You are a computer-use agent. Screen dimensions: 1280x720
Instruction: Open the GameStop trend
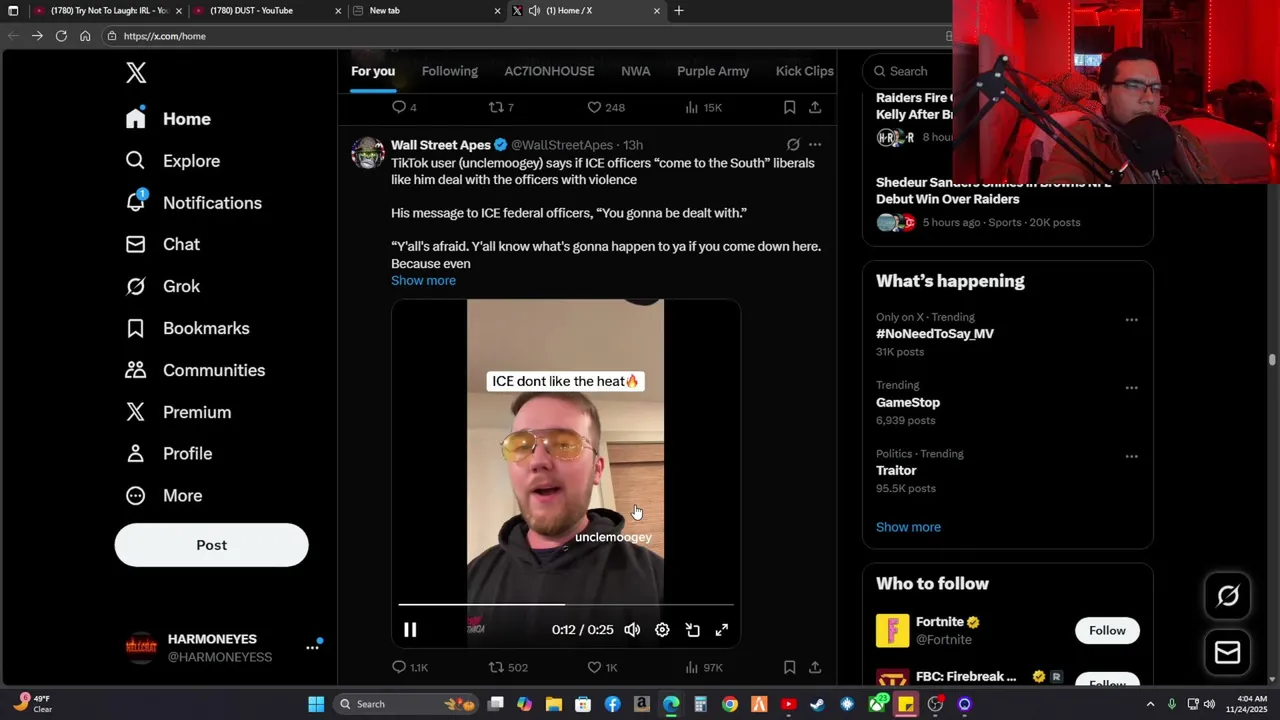(x=908, y=402)
